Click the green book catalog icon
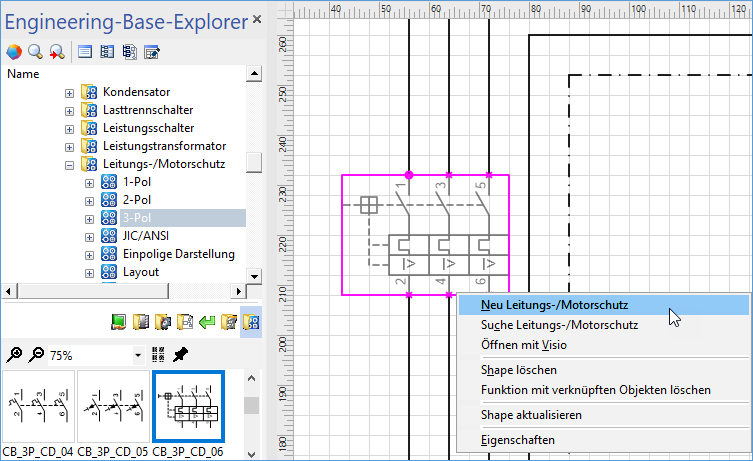 (x=119, y=322)
